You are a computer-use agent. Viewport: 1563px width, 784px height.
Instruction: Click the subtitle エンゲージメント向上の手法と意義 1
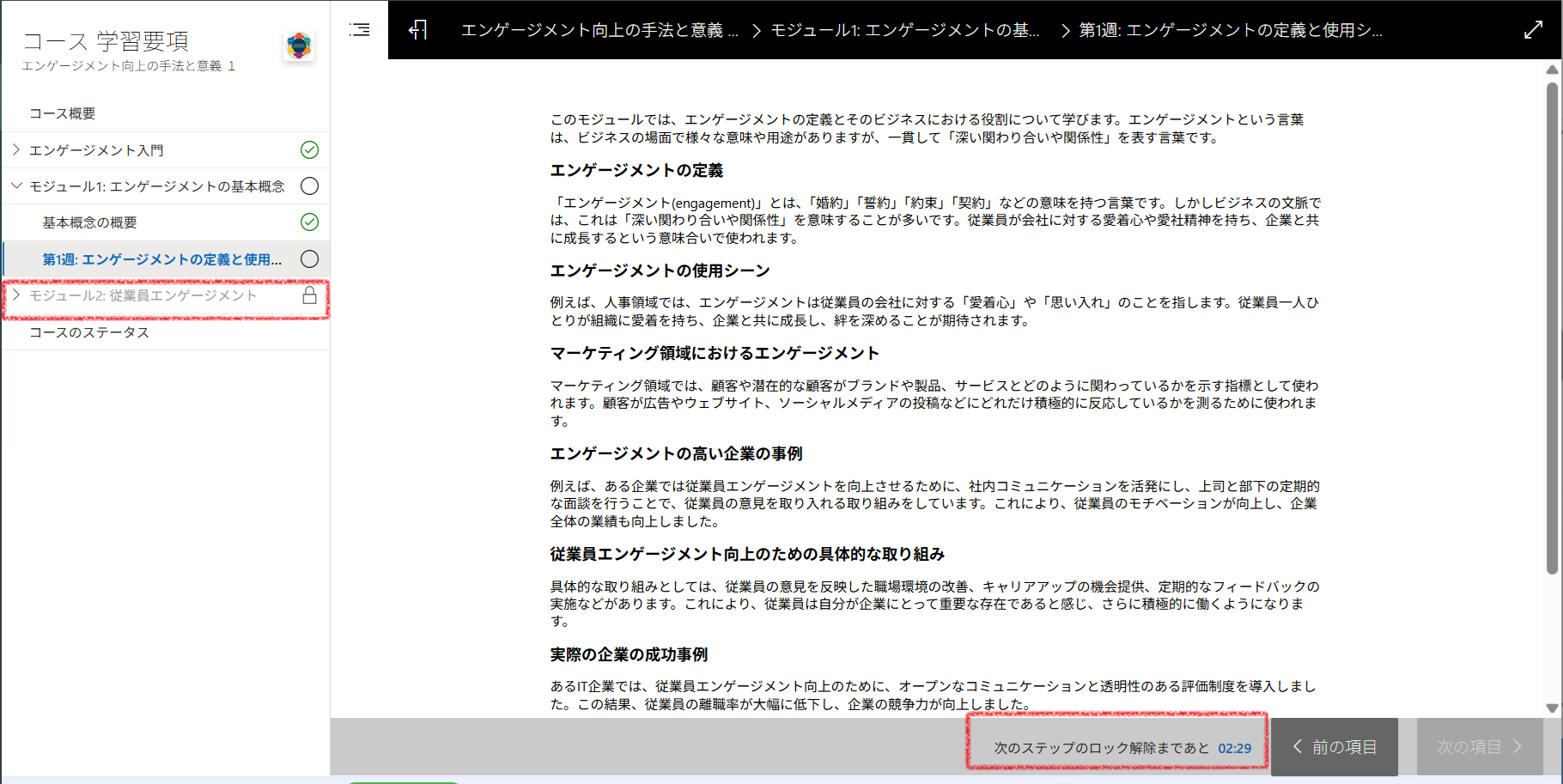click(129, 66)
